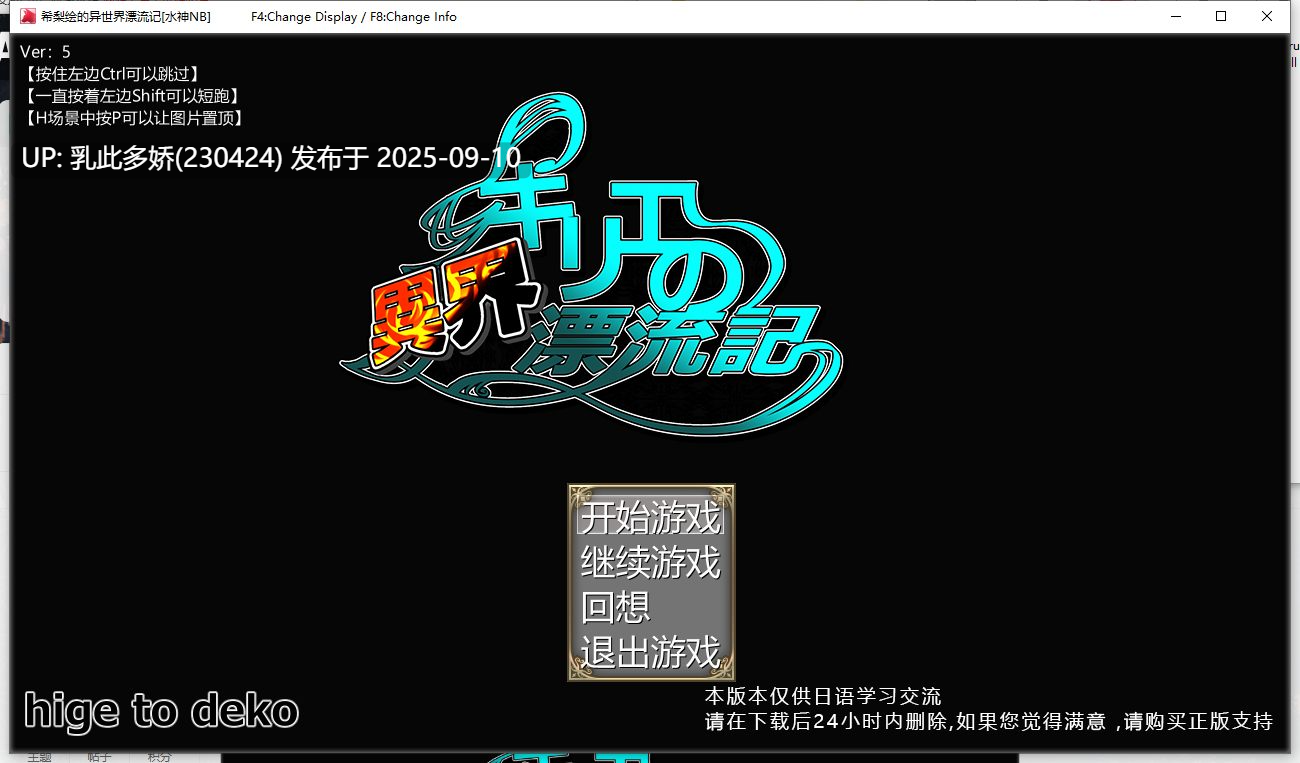1300x763 pixels.
Task: Start a new game with 开始游戏
Action: click(x=651, y=518)
